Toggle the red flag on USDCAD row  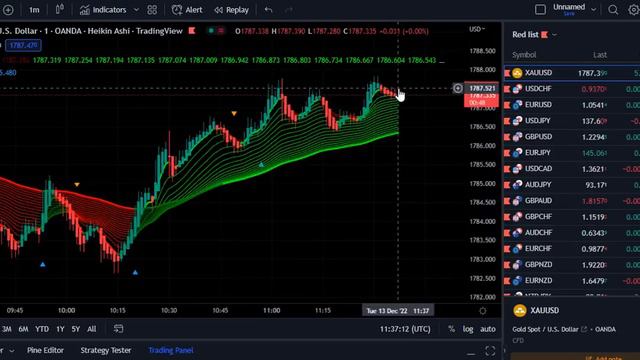(507, 169)
